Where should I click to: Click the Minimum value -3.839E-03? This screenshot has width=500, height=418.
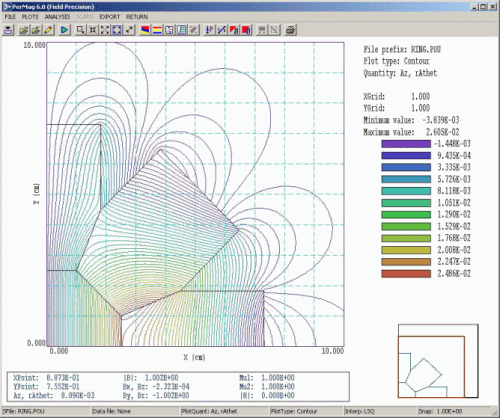(x=440, y=120)
